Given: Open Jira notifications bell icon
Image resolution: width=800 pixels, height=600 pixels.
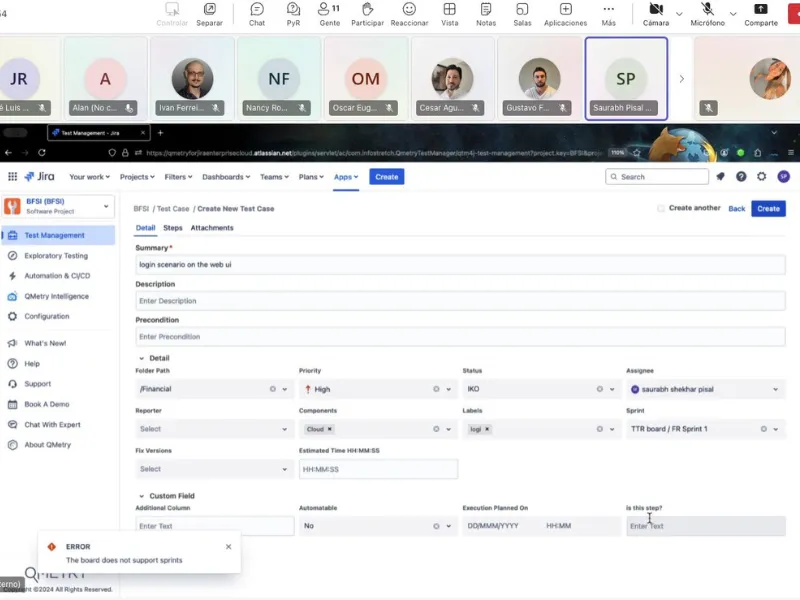Looking at the screenshot, I should pos(720,176).
